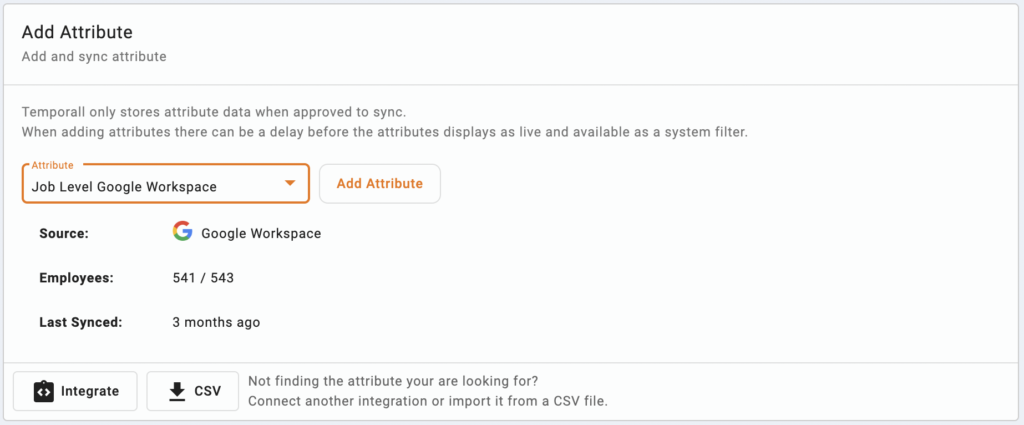Click the 'Connect another integration' hint line
This screenshot has height=425, width=1024.
tap(428, 401)
